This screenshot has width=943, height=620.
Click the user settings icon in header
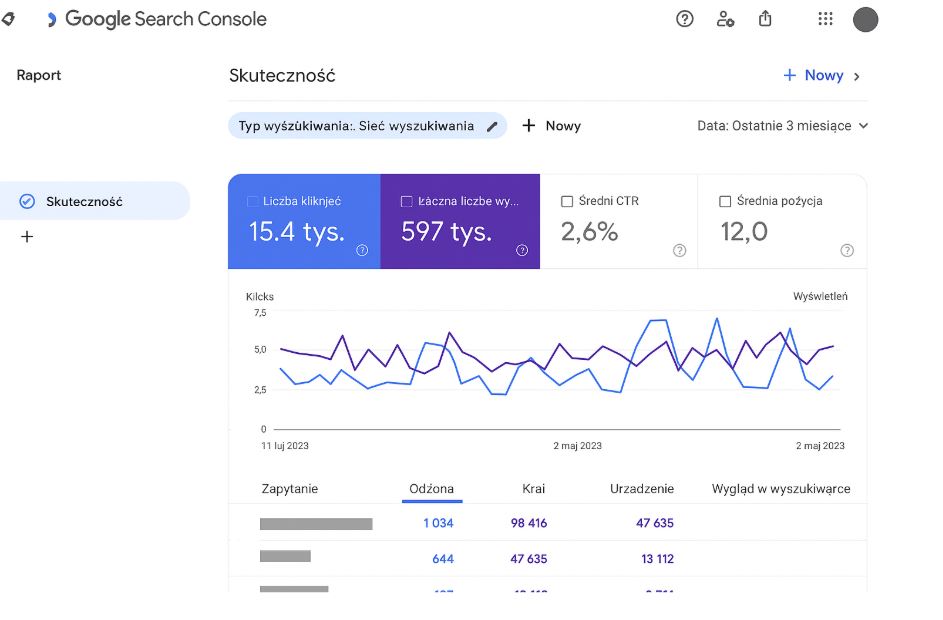point(725,19)
